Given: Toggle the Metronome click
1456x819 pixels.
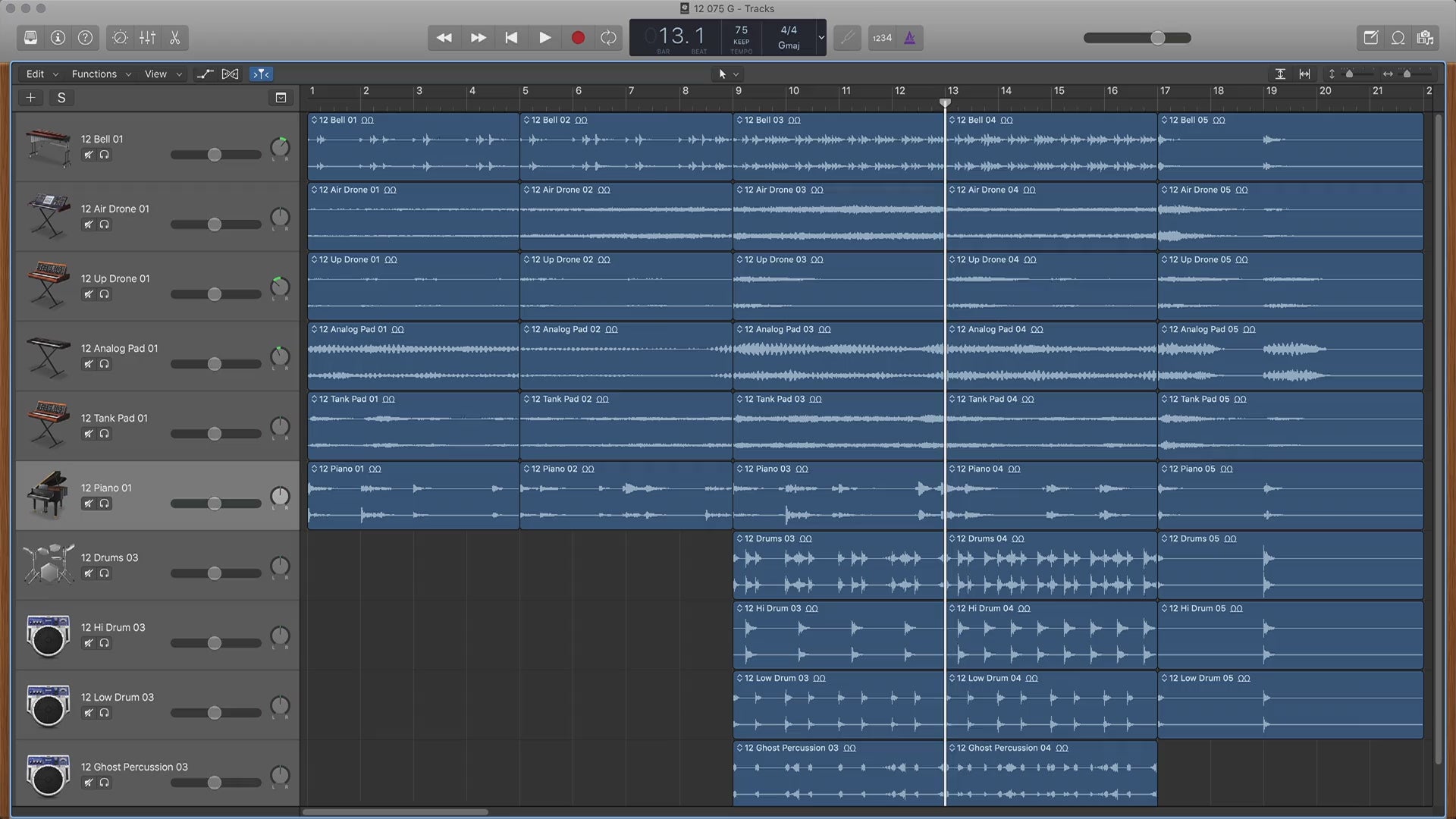Looking at the screenshot, I should click(909, 37).
